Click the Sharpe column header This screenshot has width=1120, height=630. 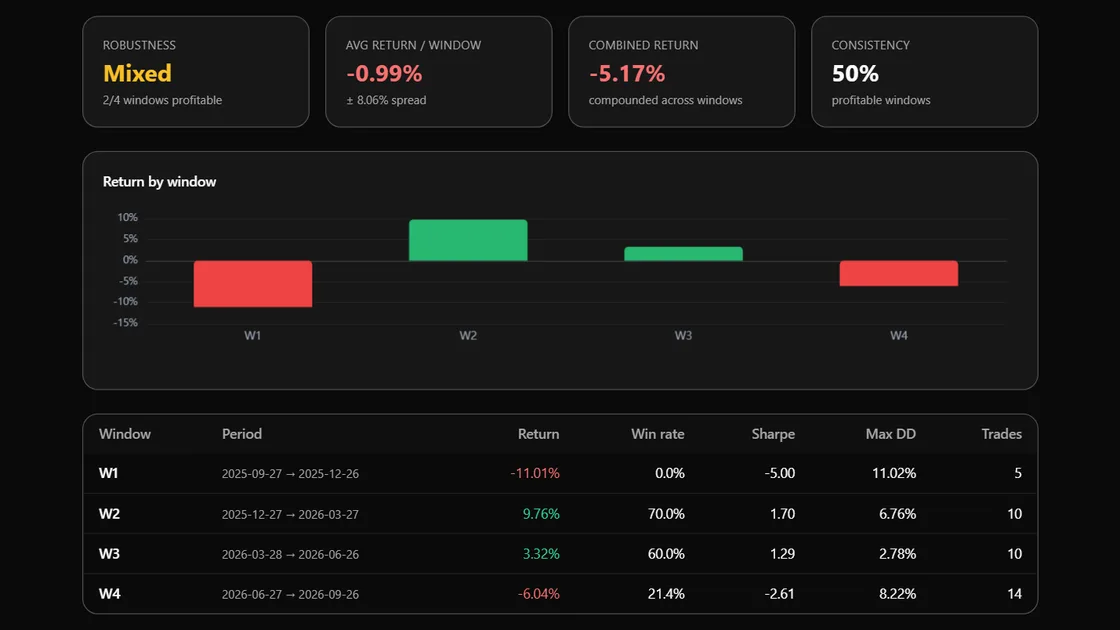click(773, 434)
